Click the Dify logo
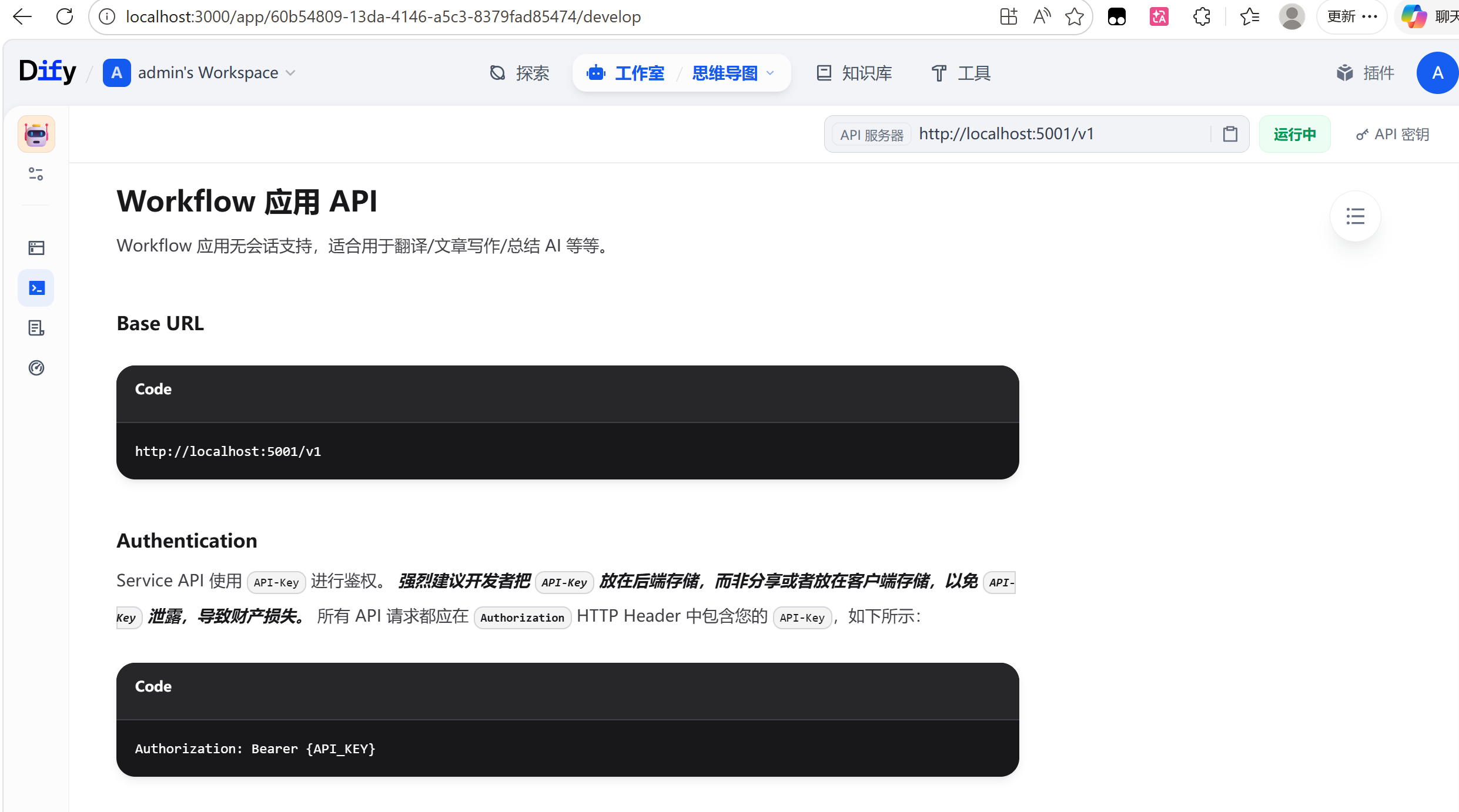 pyautogui.click(x=48, y=72)
